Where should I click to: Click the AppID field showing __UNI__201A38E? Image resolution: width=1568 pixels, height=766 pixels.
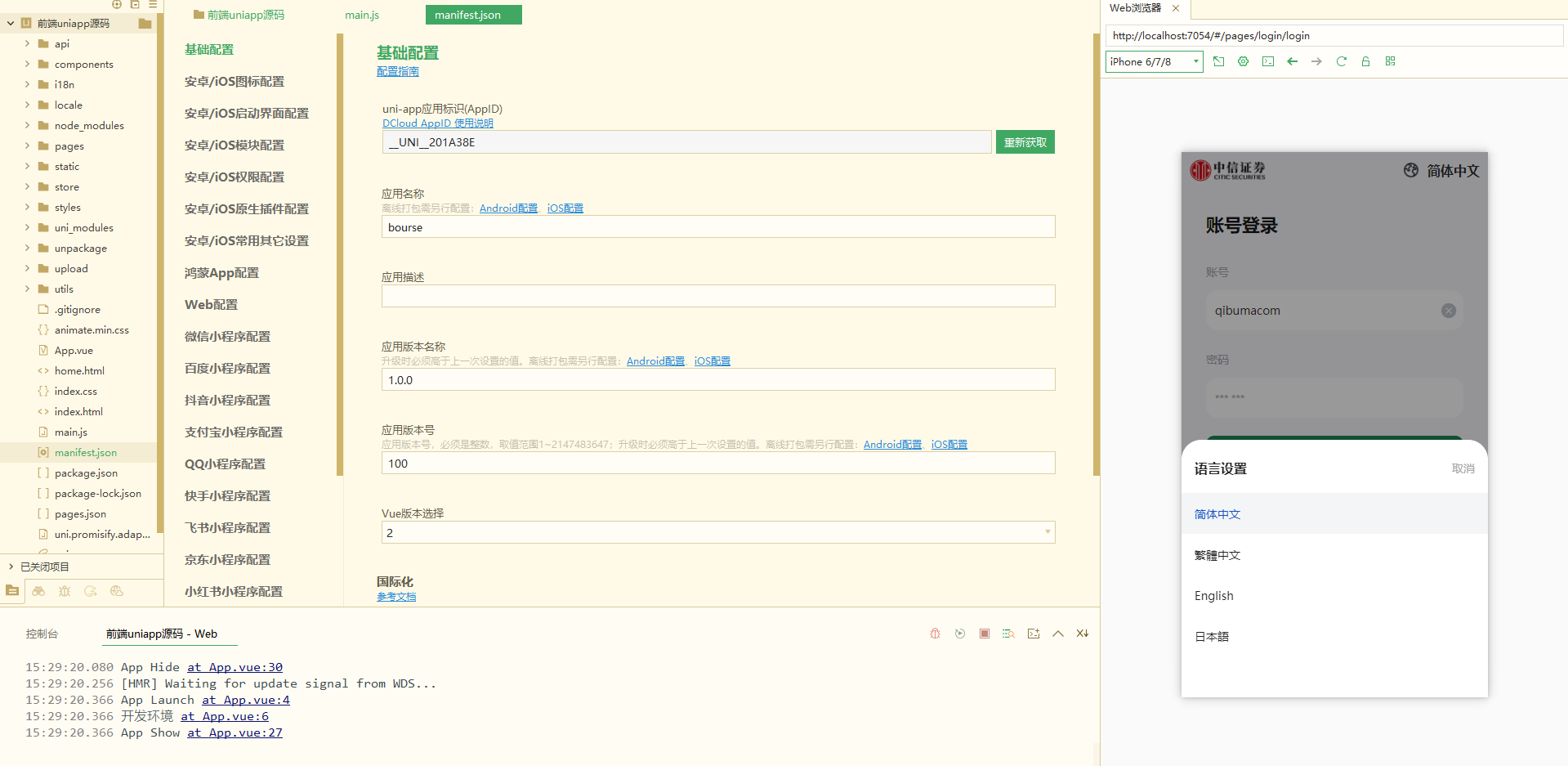(687, 142)
